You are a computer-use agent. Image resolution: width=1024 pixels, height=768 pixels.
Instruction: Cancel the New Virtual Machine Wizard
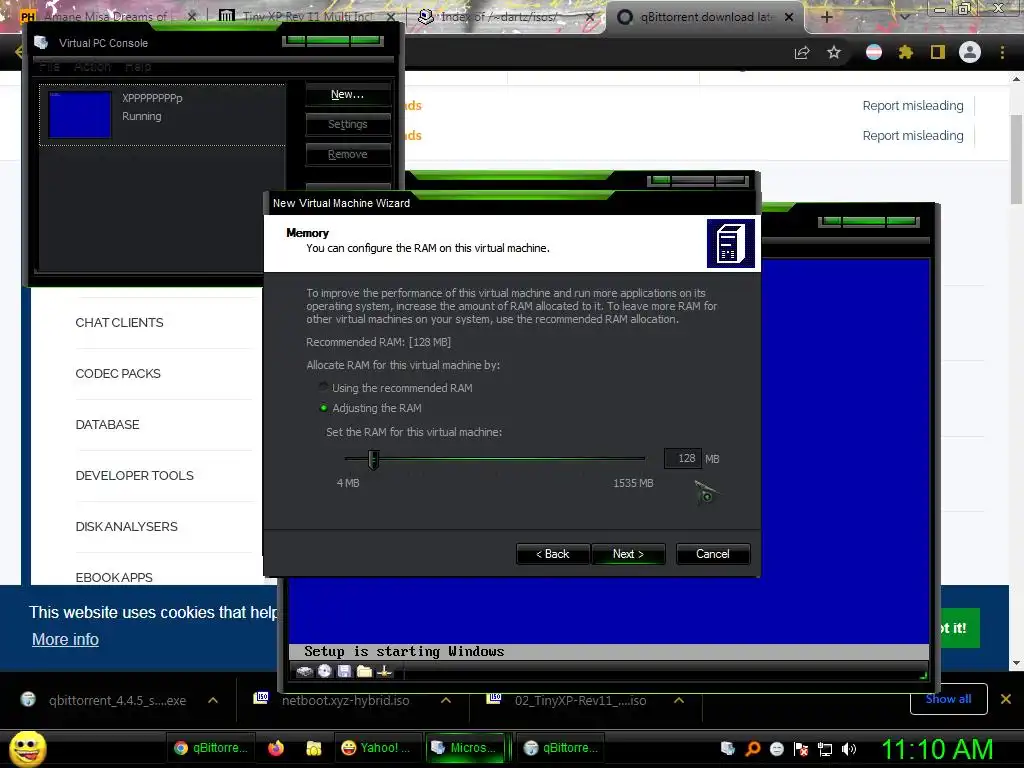712,554
